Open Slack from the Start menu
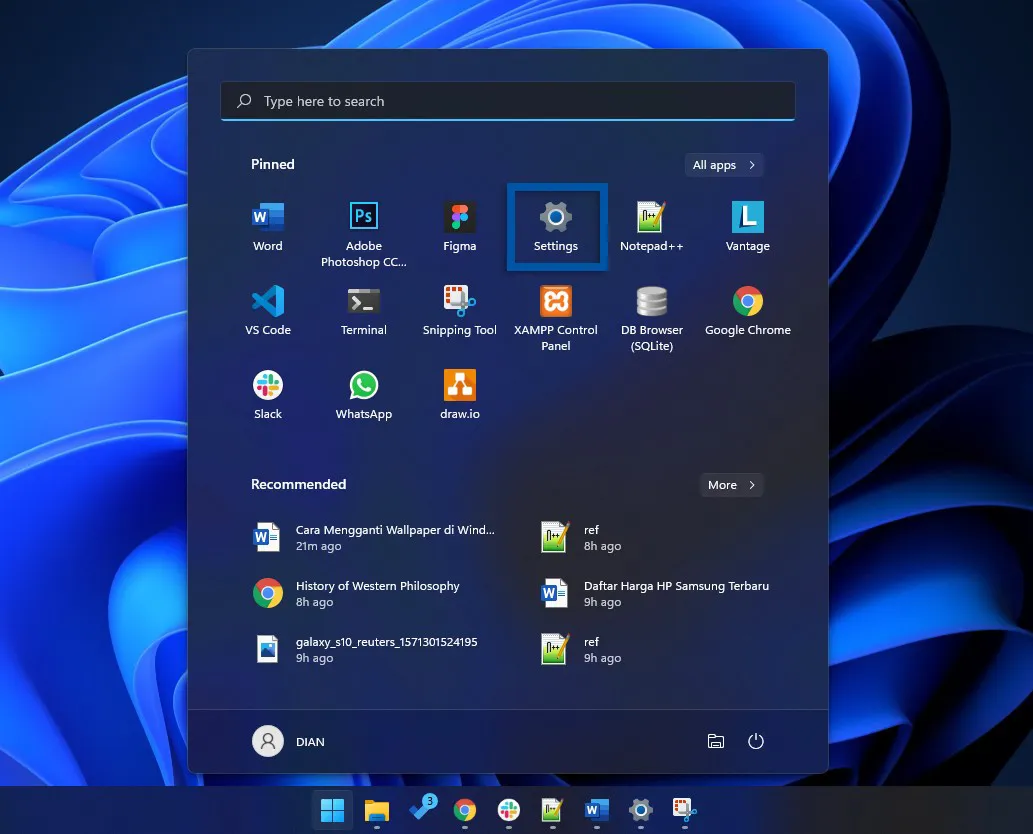 tap(267, 384)
